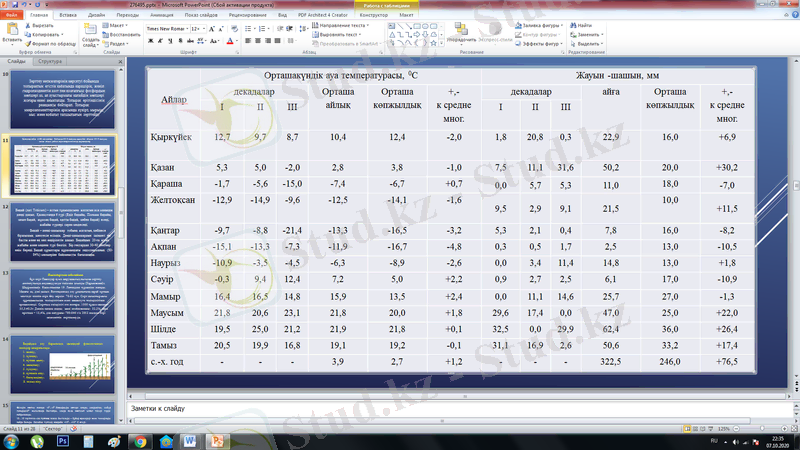Open the Анимация (Animation) ribbon tab

(160, 16)
